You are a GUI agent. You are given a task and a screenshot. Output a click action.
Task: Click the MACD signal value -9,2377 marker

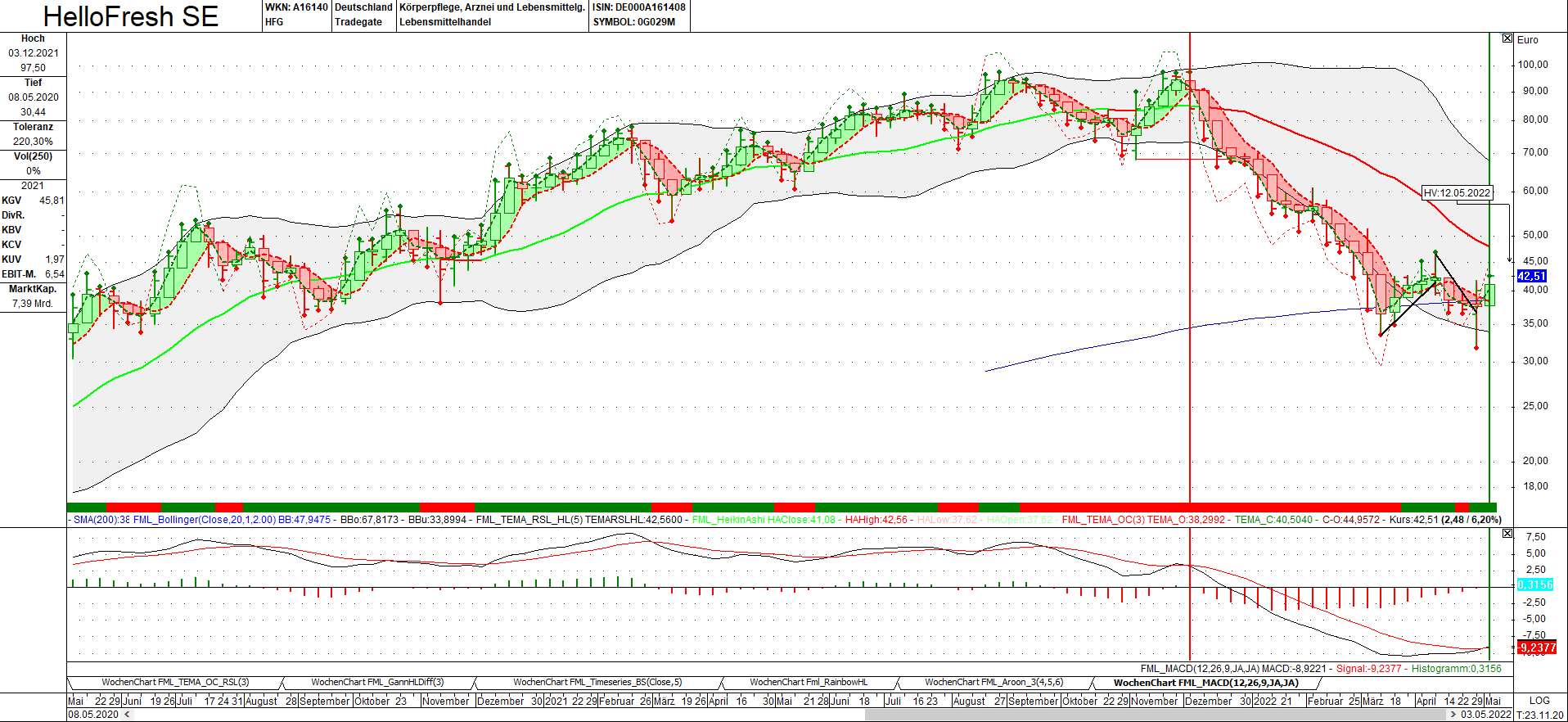pos(1536,648)
